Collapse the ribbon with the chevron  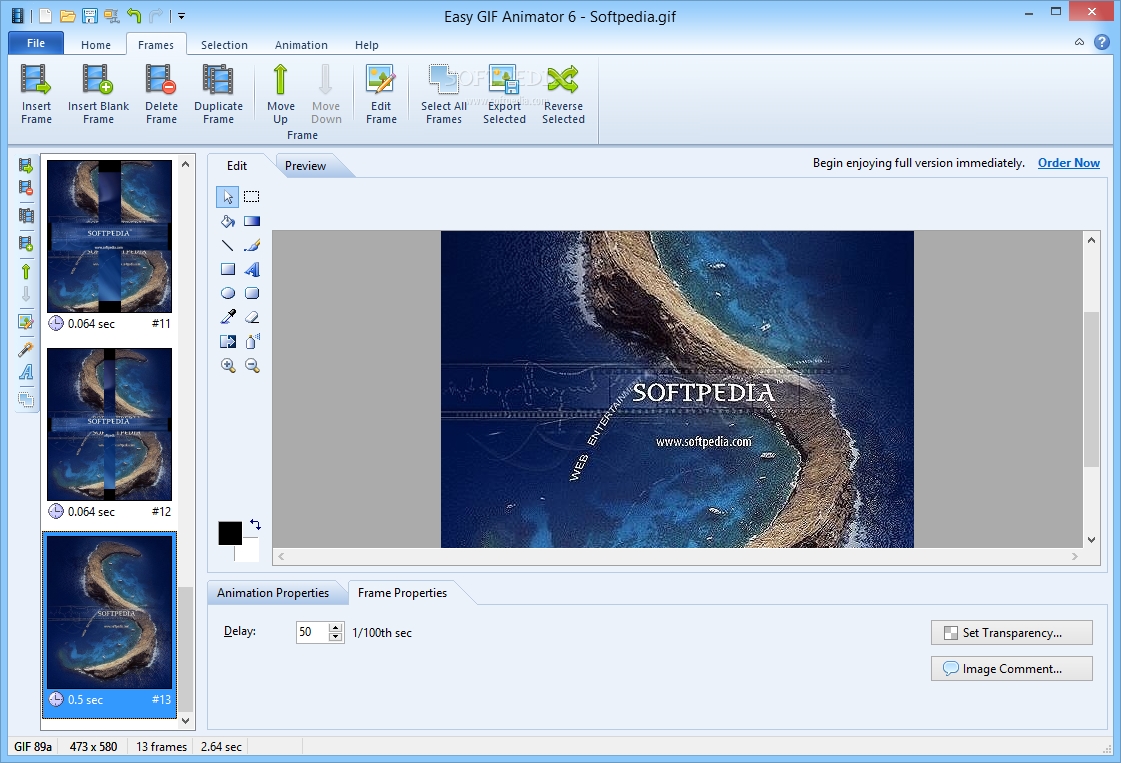pyautogui.click(x=1079, y=42)
